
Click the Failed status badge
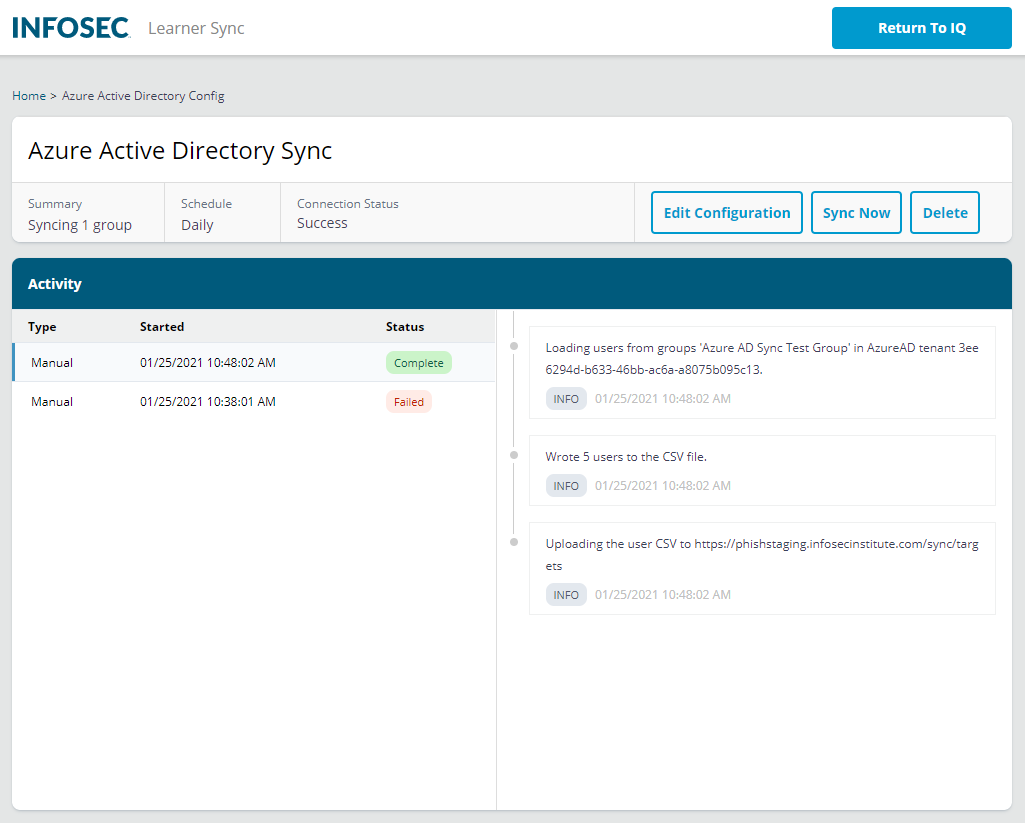[x=408, y=401]
